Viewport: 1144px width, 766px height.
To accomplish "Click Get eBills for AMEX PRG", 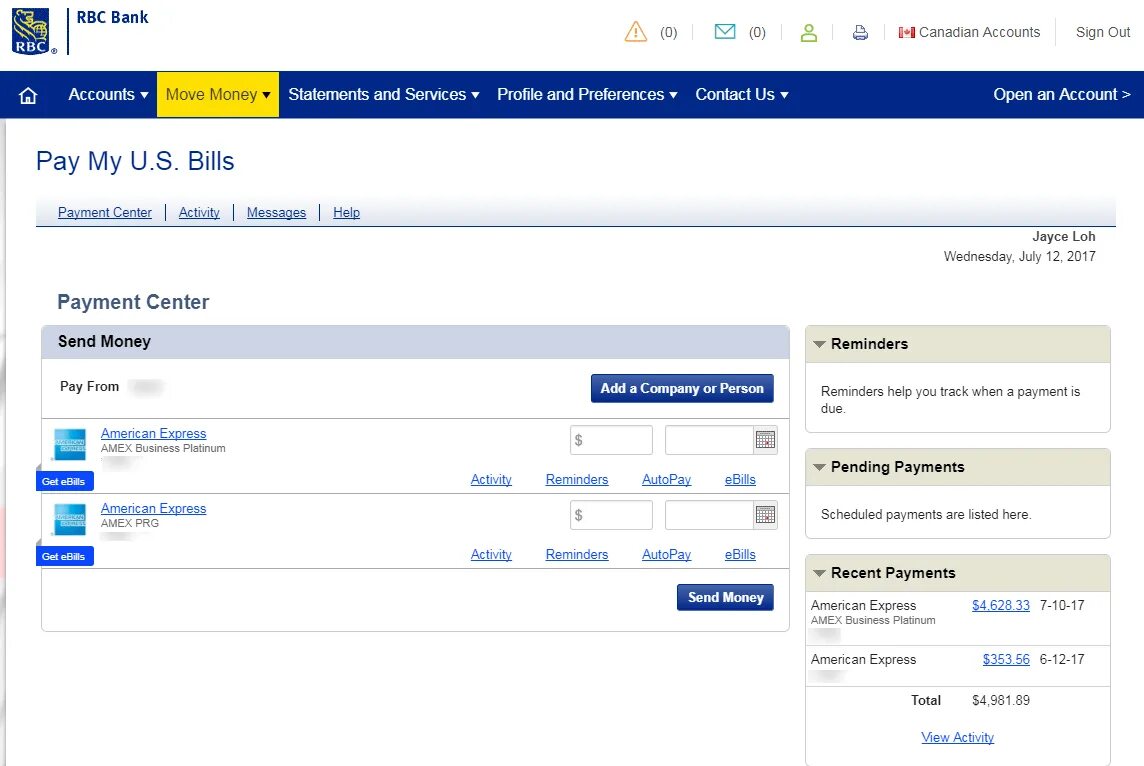I will (64, 557).
